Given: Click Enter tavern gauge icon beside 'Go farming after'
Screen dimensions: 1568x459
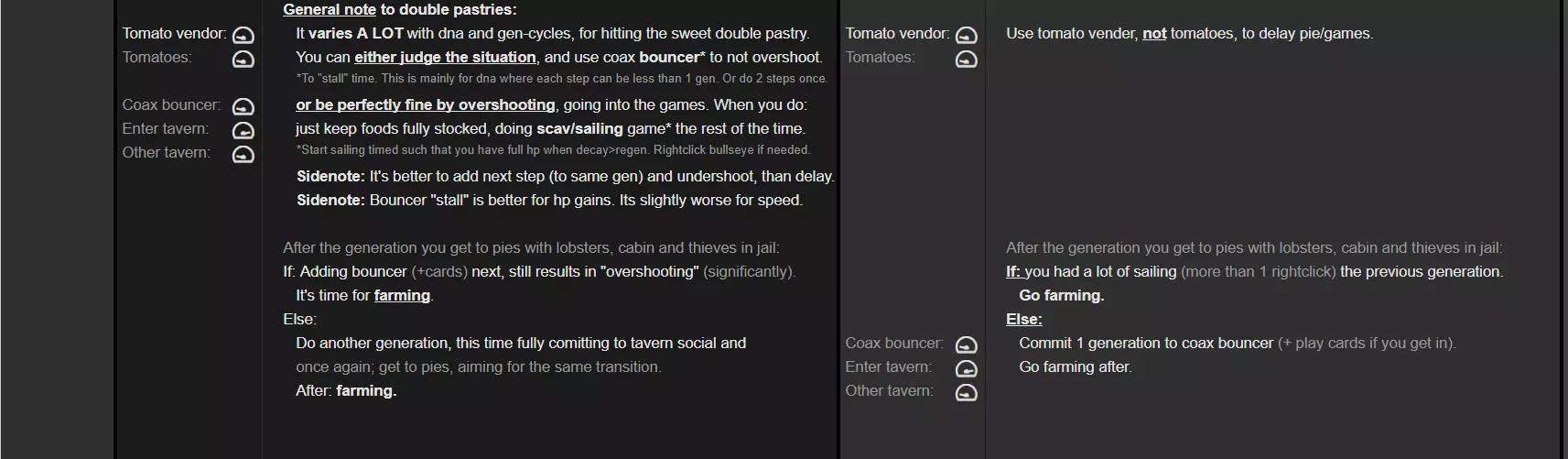Looking at the screenshot, I should pyautogui.click(x=966, y=369).
